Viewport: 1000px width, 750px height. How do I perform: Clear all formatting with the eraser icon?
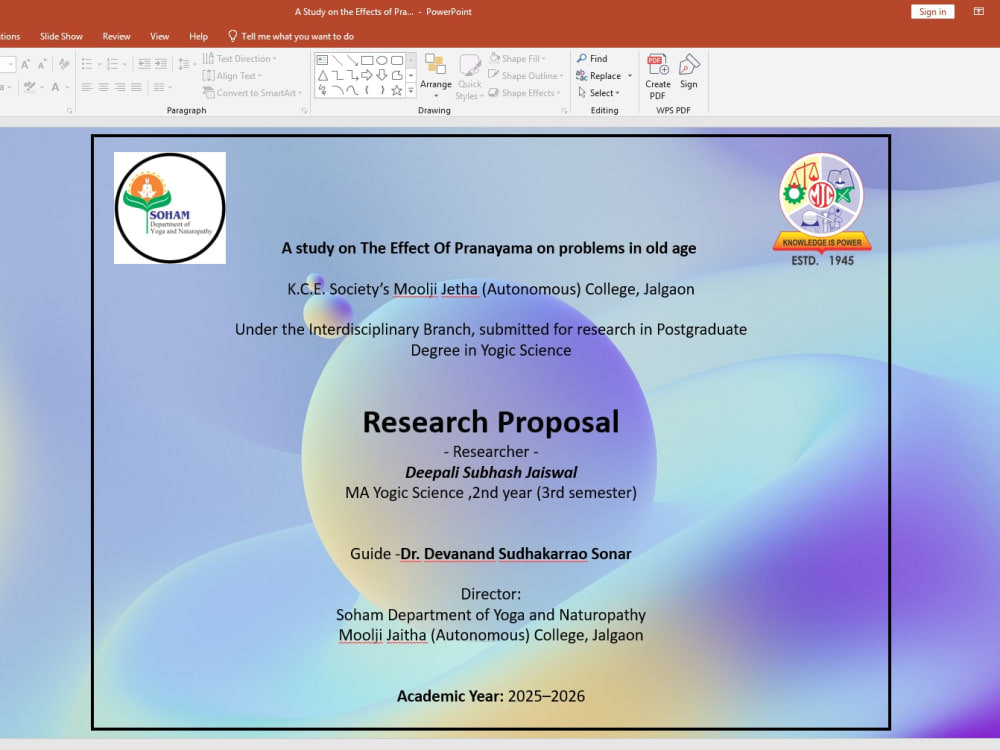tap(64, 64)
